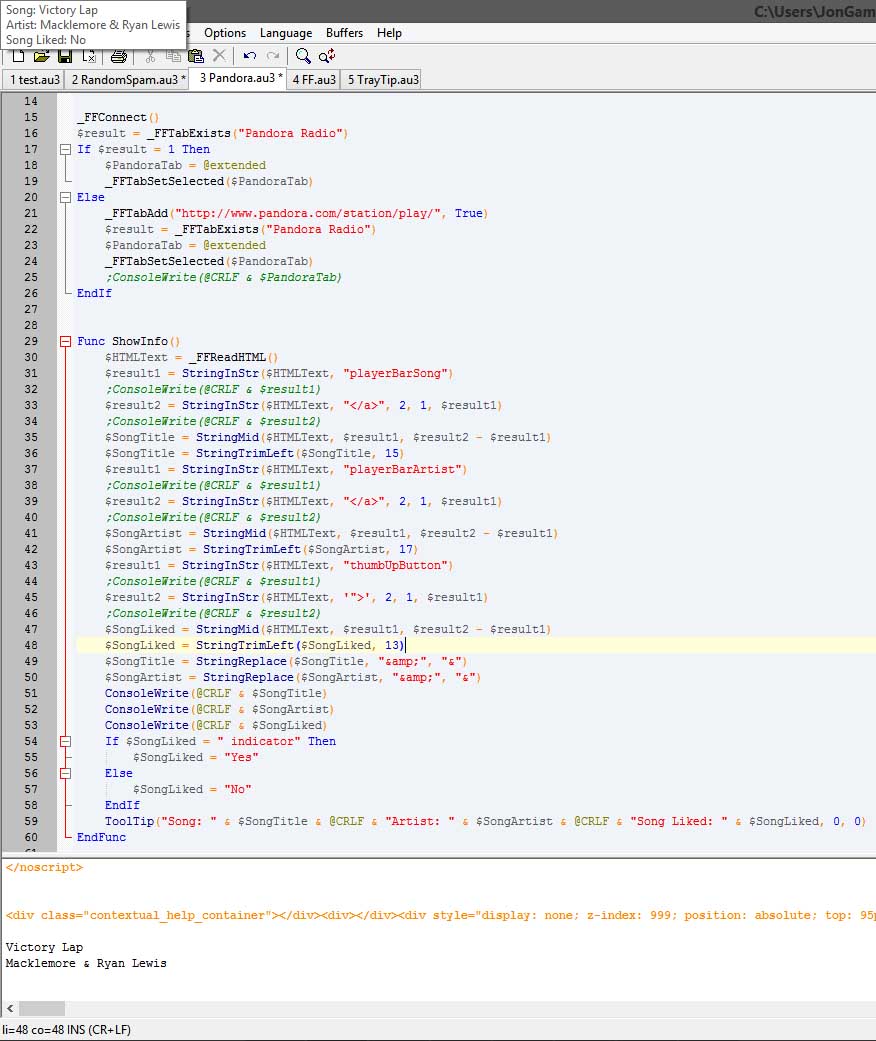Switch to the 2 RandomSpam.au3 tab
This screenshot has width=876, height=1041.
tap(128, 80)
